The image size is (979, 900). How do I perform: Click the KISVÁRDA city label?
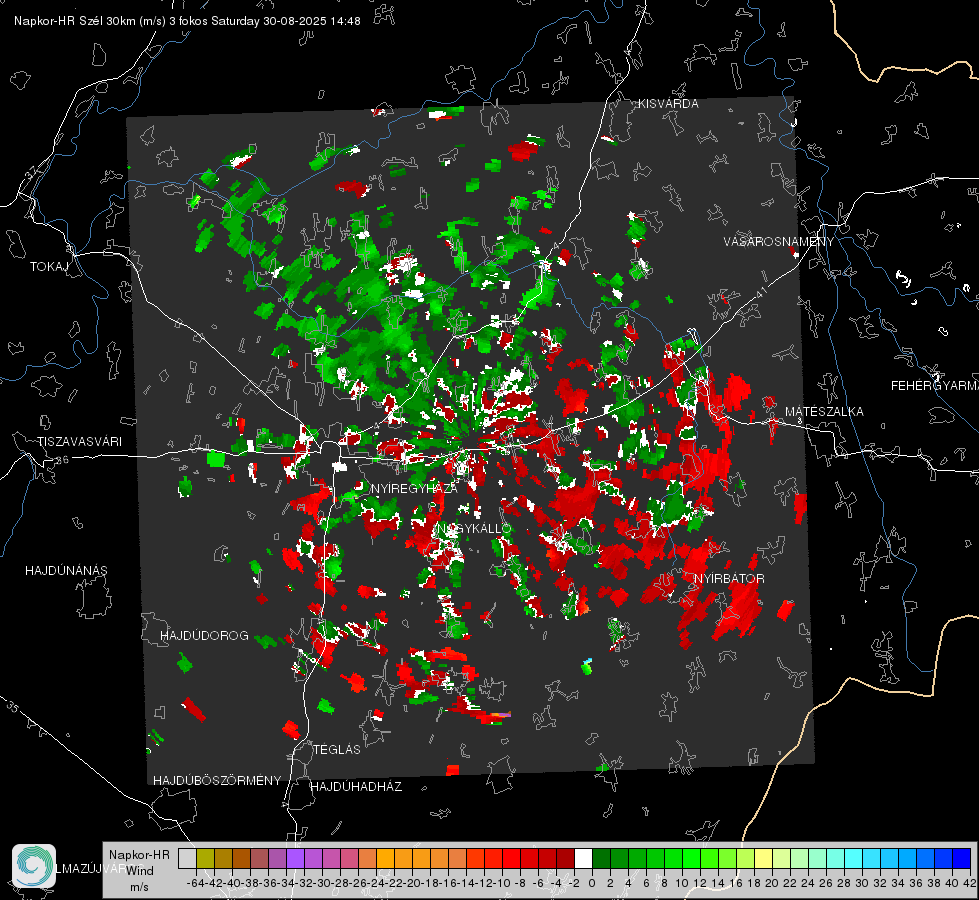pos(668,104)
